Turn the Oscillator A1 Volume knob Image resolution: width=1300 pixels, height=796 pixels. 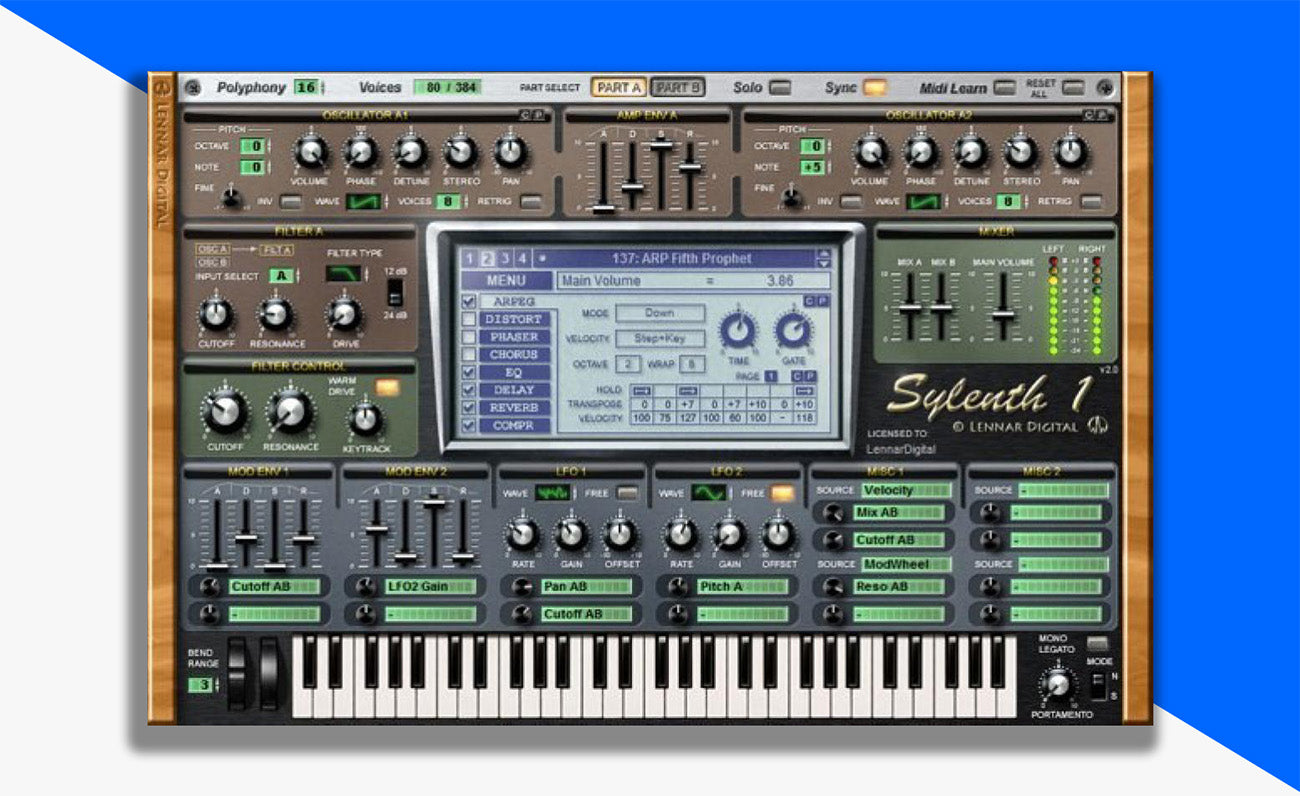(x=311, y=152)
